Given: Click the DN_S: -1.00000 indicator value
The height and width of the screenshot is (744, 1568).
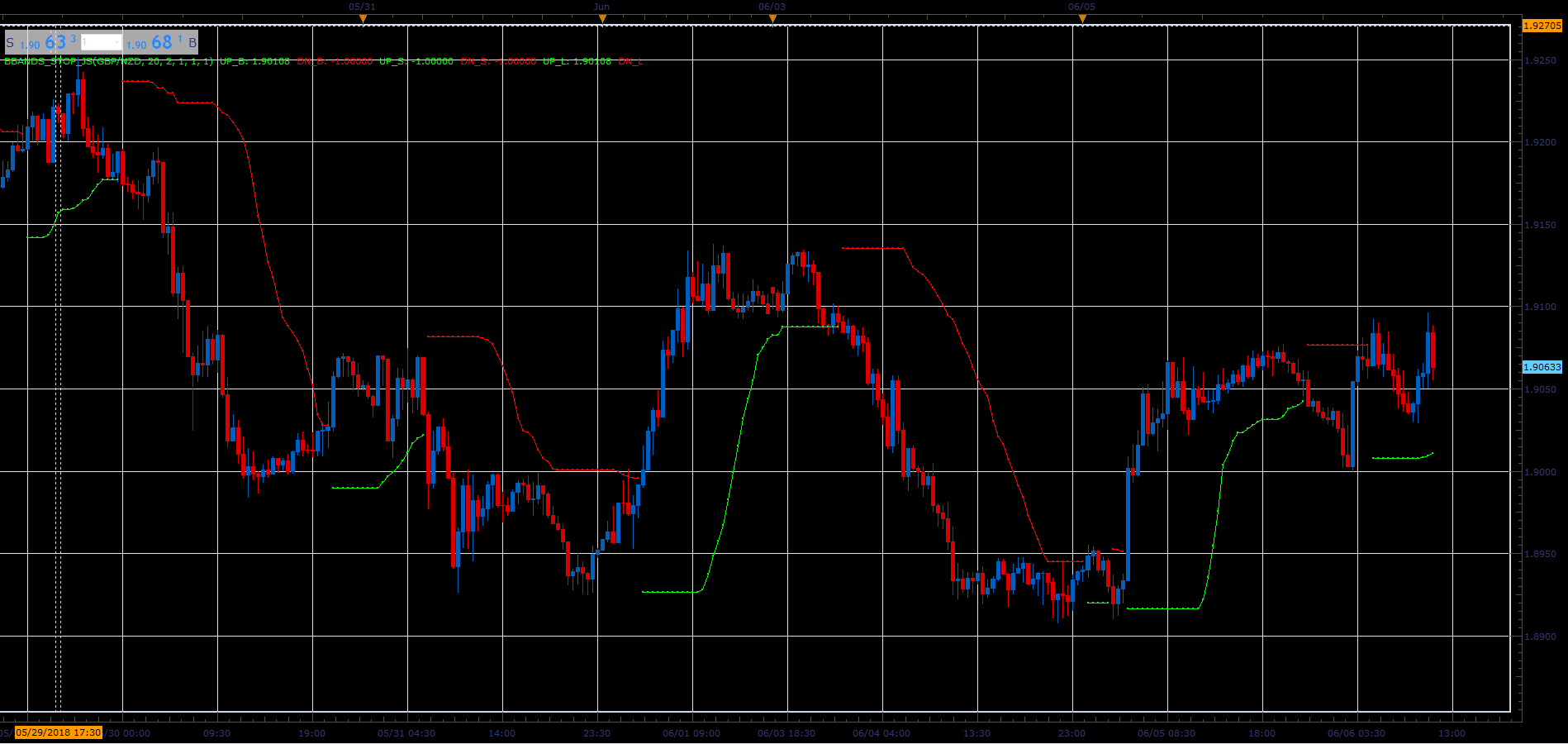Looking at the screenshot, I should (x=498, y=61).
